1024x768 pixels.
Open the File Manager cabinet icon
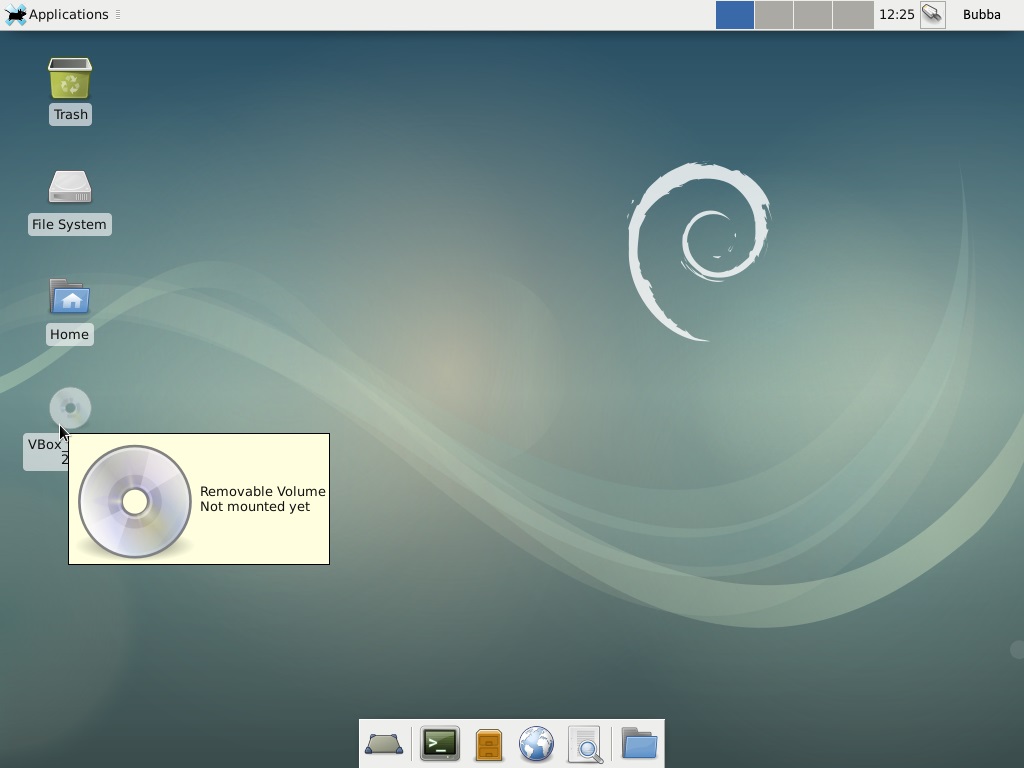(488, 744)
